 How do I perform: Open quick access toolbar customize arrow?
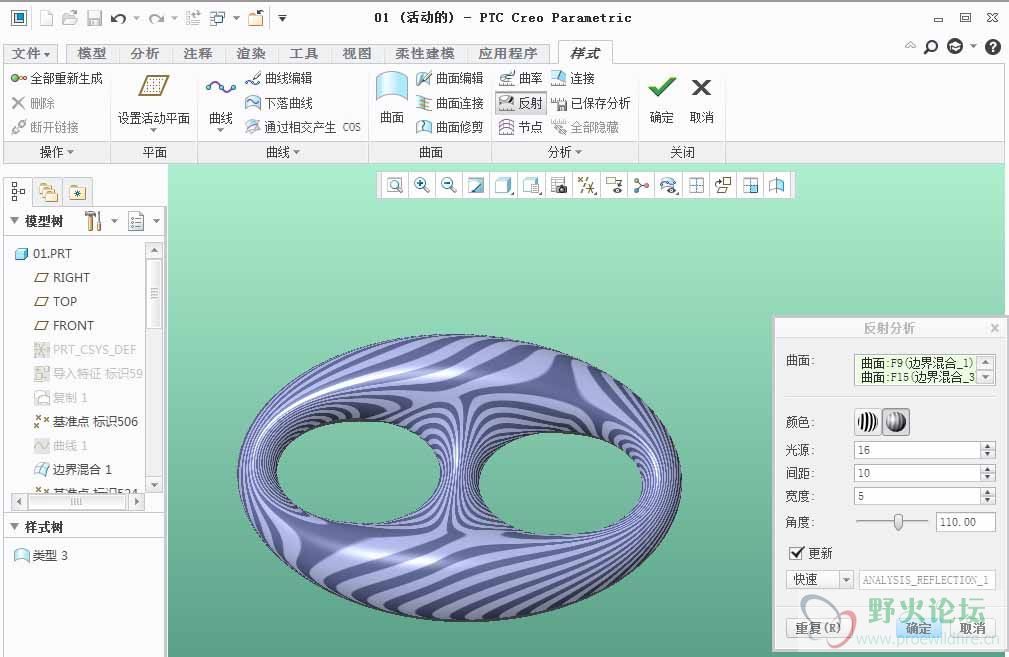click(282, 19)
